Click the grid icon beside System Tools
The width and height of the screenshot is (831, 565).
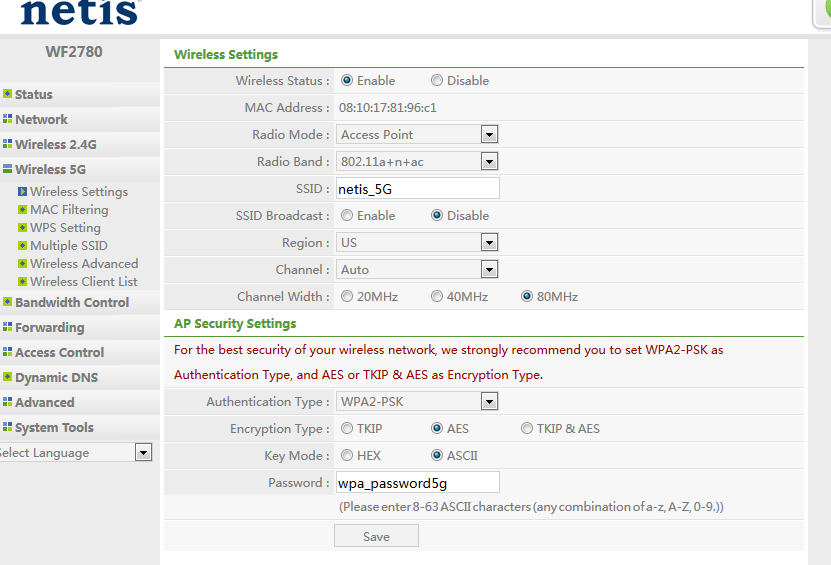coord(7,426)
